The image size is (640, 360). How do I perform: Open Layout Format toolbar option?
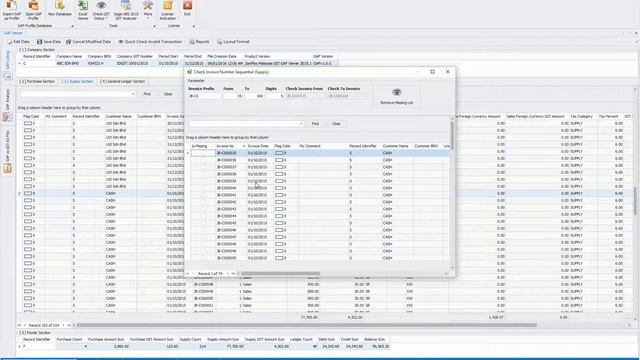[x=233, y=42]
